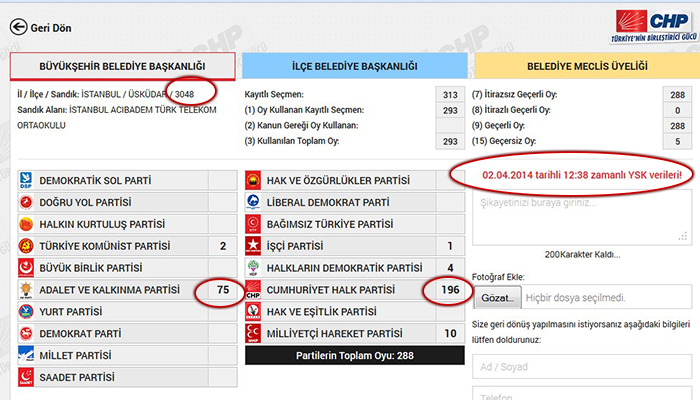700x400 pixels.
Task: Click the İşçi Partisi logo icon
Action: (253, 246)
